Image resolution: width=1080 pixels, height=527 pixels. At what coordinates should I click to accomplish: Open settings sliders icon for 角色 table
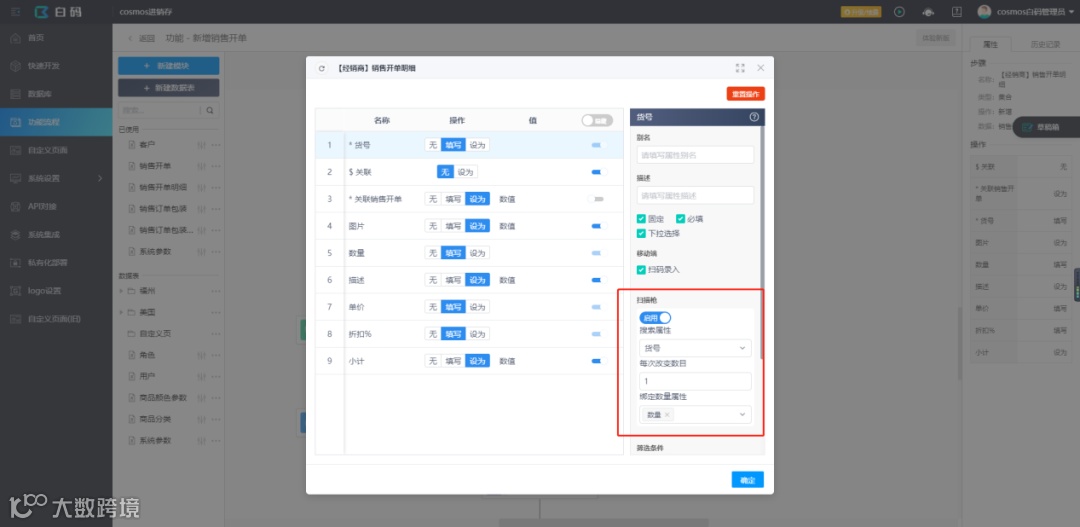click(202, 355)
